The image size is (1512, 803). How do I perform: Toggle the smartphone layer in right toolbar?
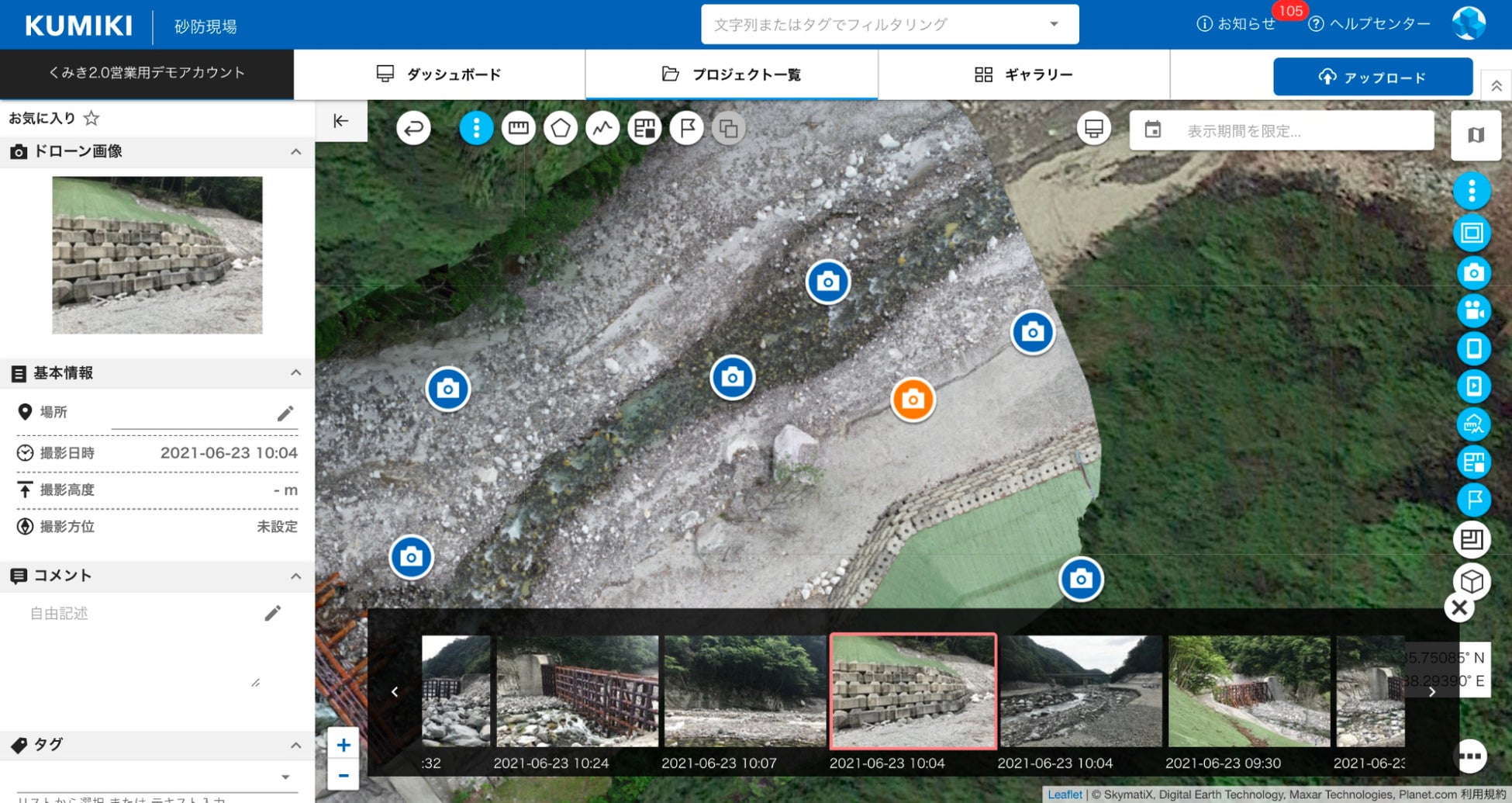click(x=1473, y=348)
